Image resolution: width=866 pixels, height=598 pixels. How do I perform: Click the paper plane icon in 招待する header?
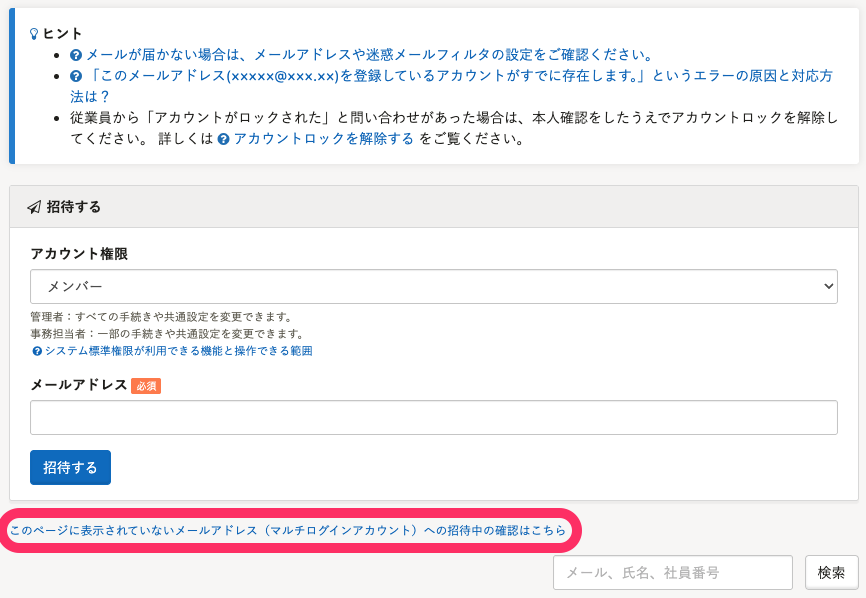pyautogui.click(x=34, y=207)
